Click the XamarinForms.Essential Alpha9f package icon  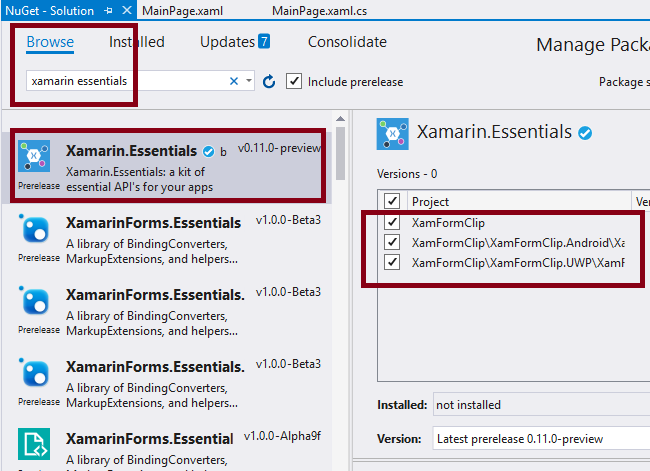(34, 444)
